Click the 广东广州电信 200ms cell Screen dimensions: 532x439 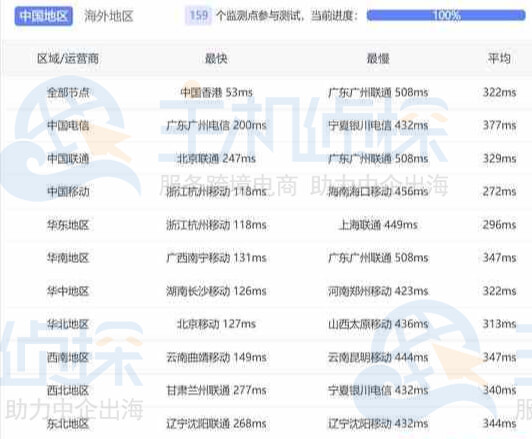(216, 126)
